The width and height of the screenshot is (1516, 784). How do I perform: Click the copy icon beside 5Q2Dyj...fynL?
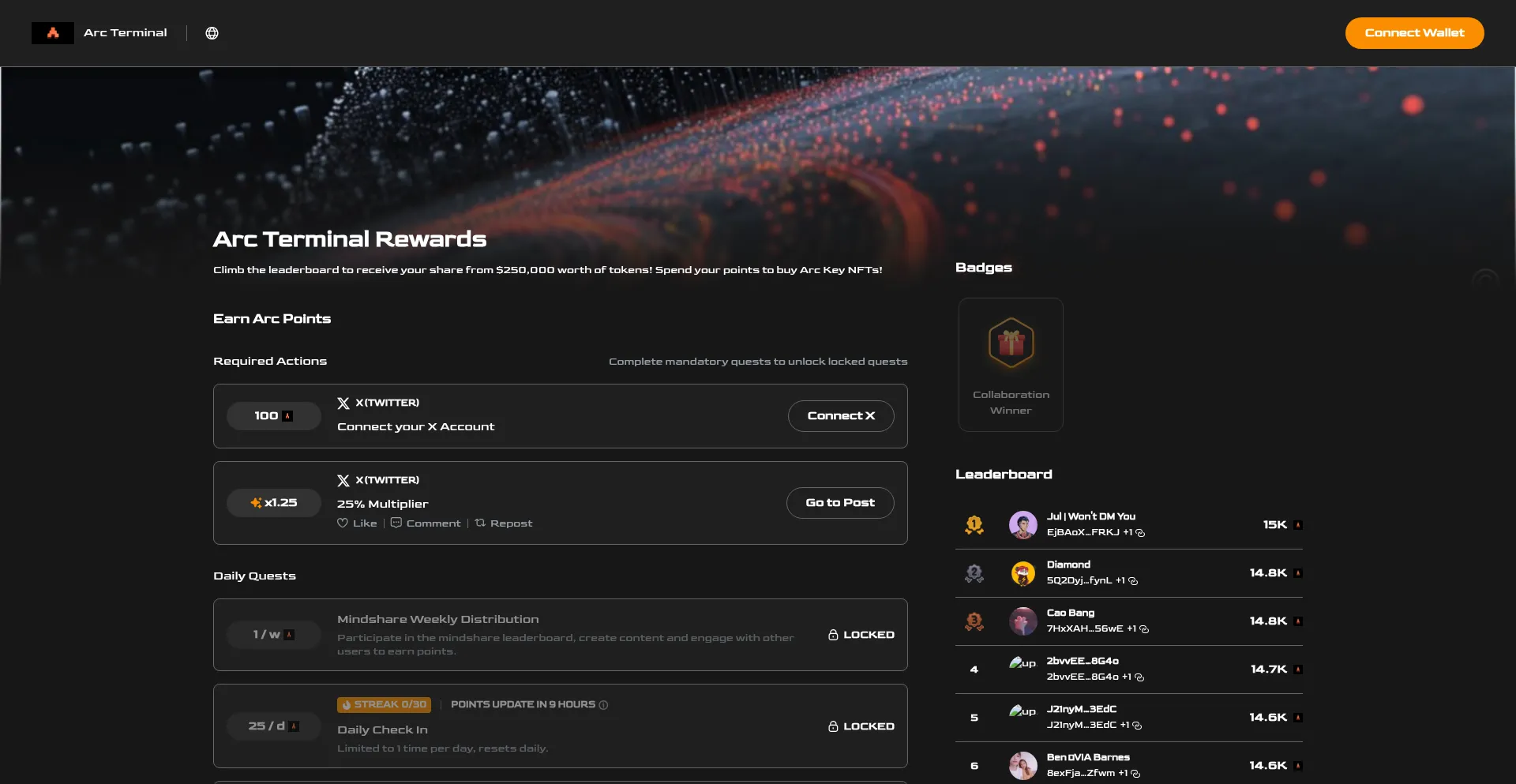[1132, 581]
